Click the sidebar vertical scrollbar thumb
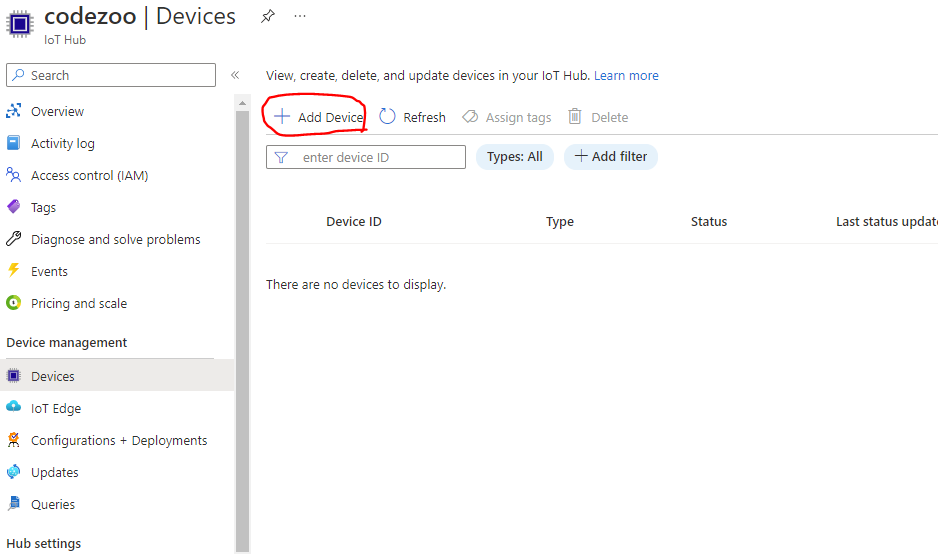 pyautogui.click(x=242, y=331)
